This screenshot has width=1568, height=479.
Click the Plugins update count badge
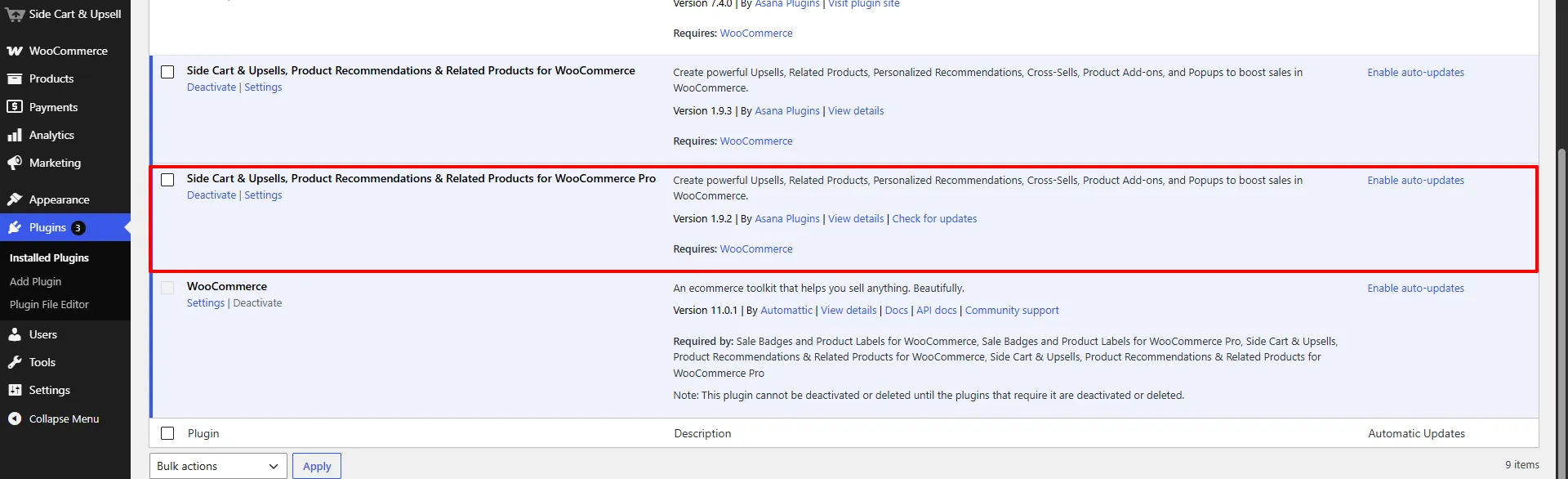point(78,228)
